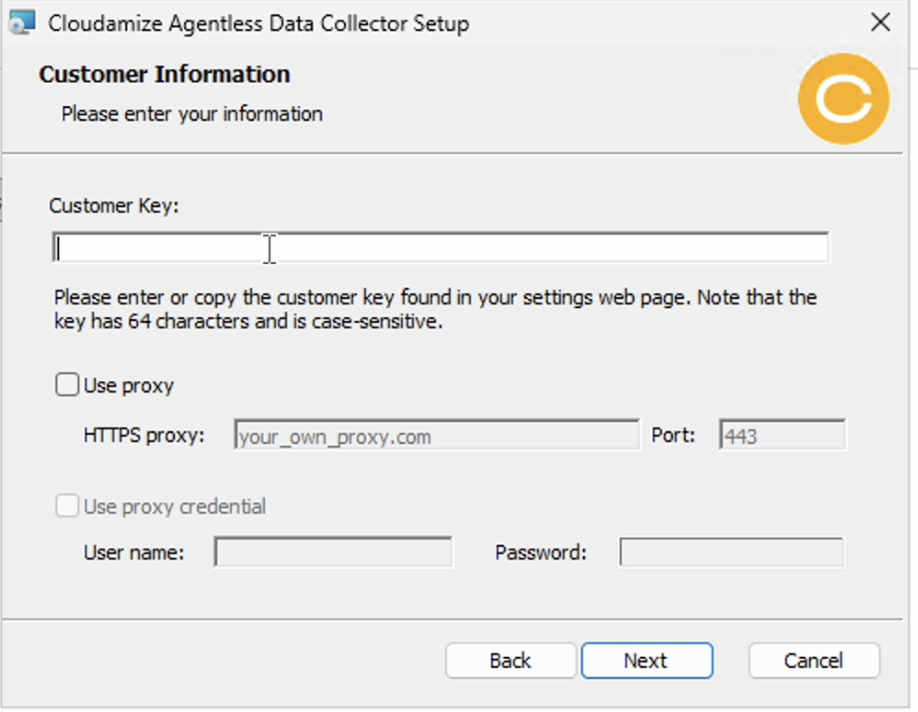
Task: Click the proxy Password field
Action: [732, 552]
